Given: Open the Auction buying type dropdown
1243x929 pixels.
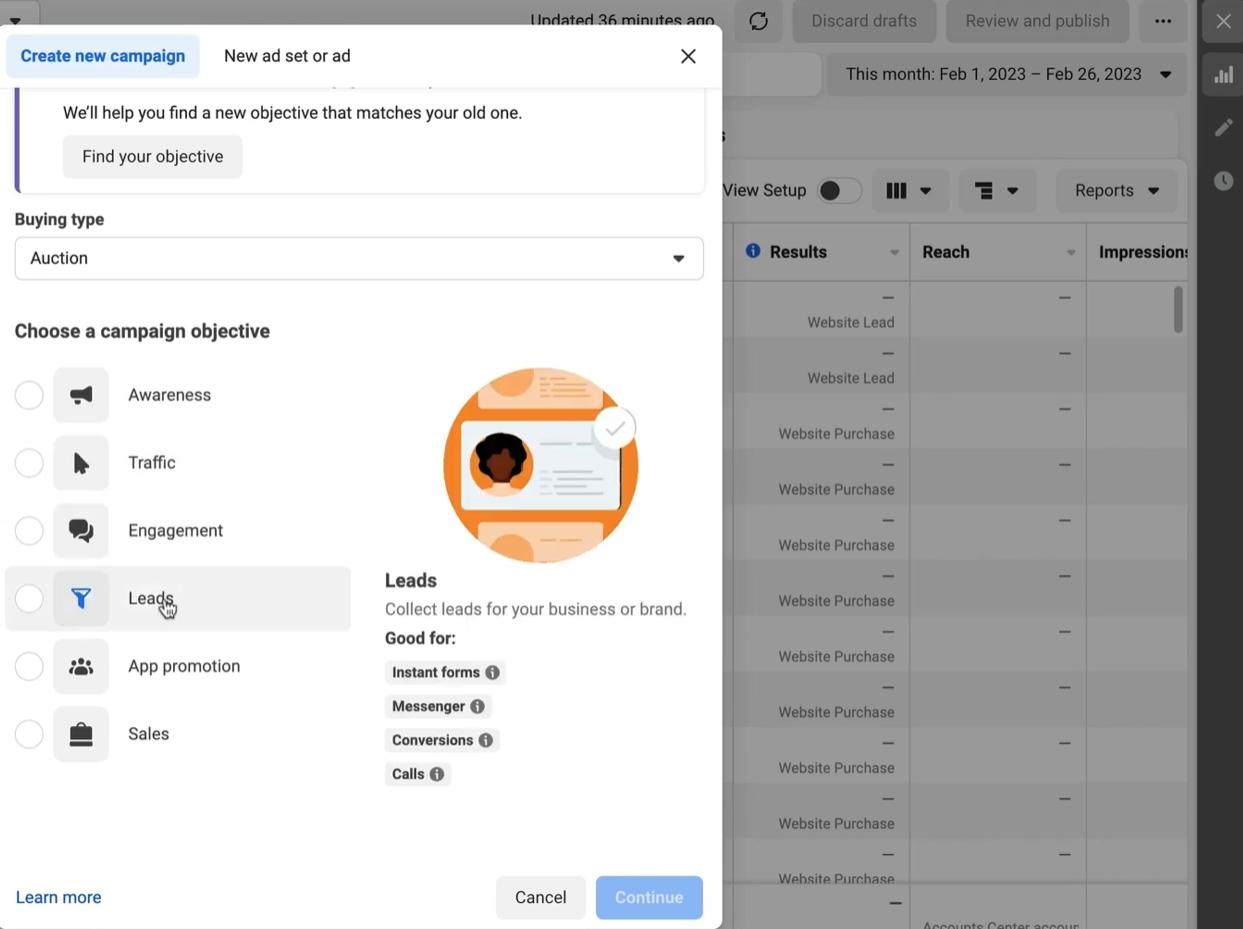Looking at the screenshot, I should click(359, 258).
